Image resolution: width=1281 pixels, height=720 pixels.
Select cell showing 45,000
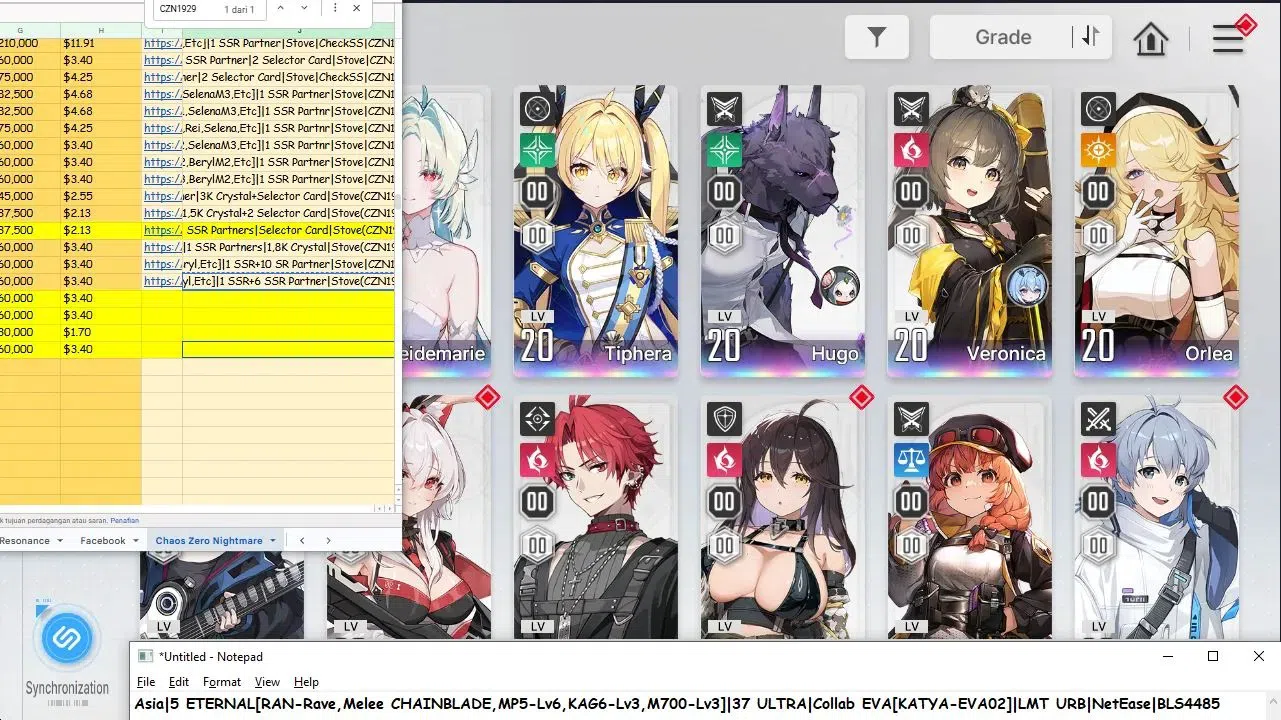point(30,196)
